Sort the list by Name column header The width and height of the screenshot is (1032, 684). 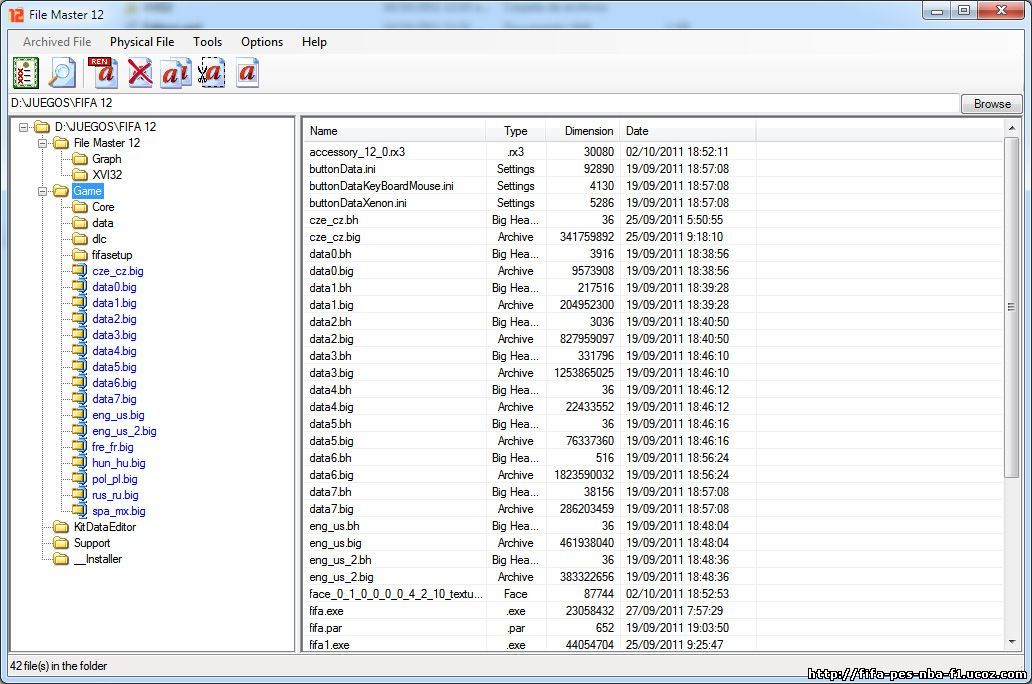tap(394, 131)
